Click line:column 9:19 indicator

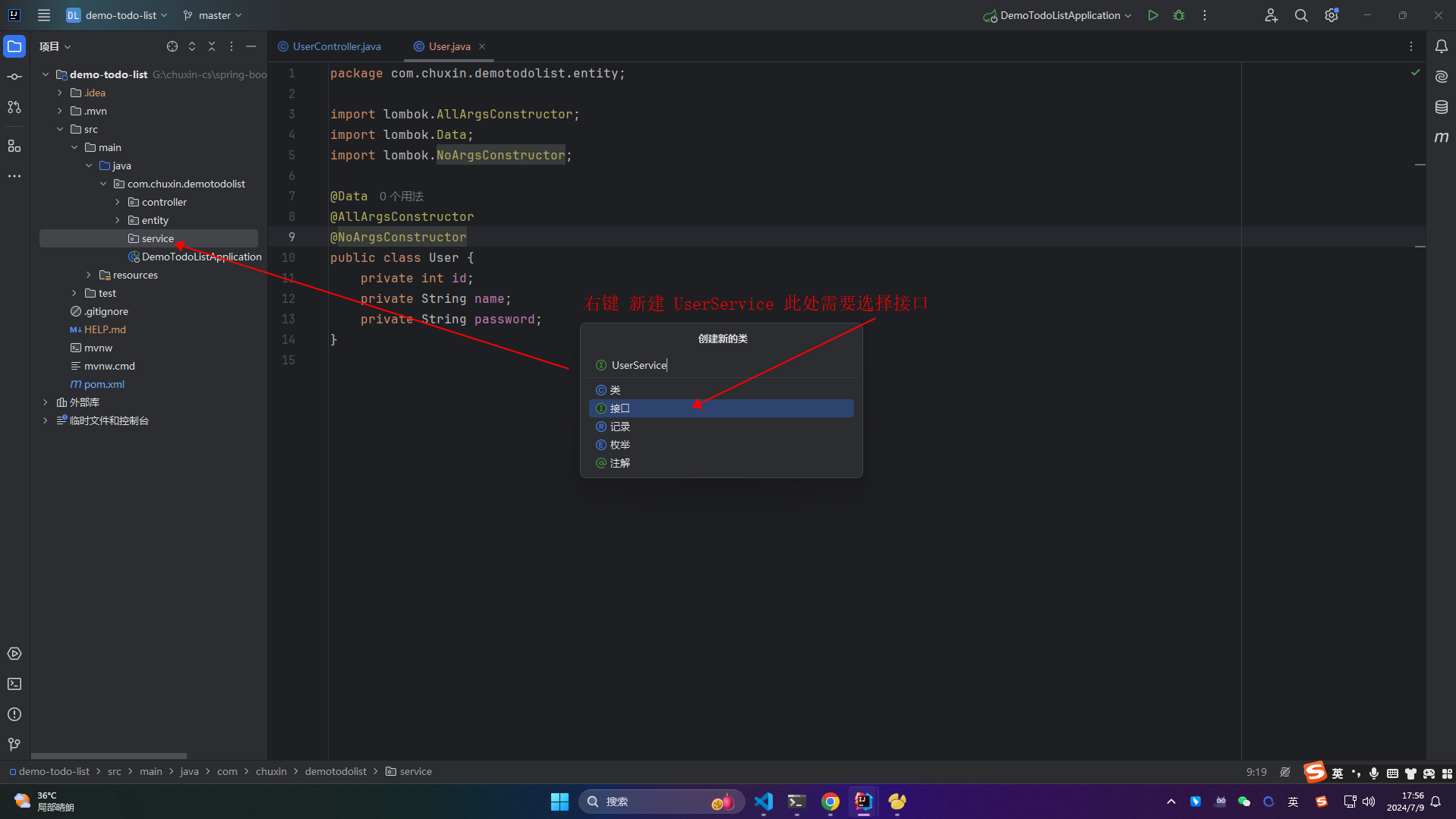1256,772
